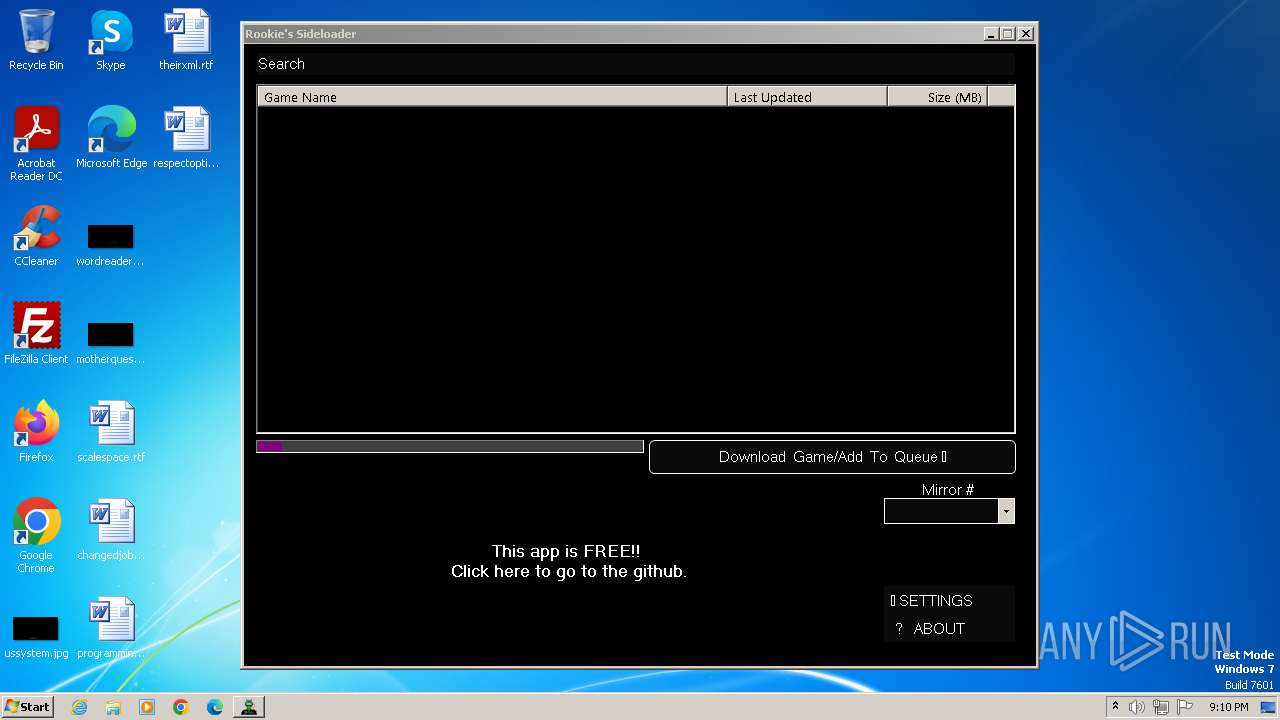Click the Search field in Sideloader
The width and height of the screenshot is (1280, 720).
click(x=635, y=63)
